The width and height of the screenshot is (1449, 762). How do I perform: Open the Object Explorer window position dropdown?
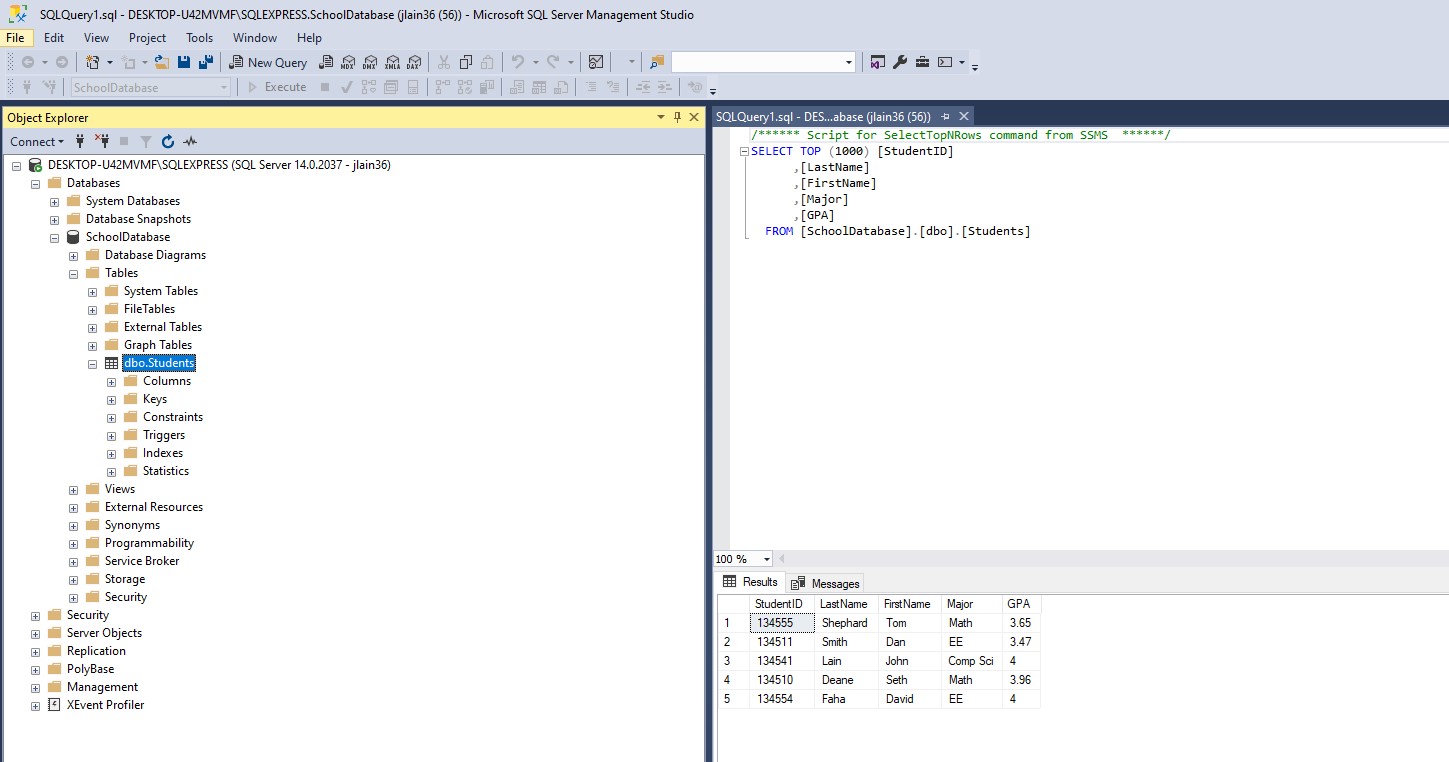click(661, 117)
